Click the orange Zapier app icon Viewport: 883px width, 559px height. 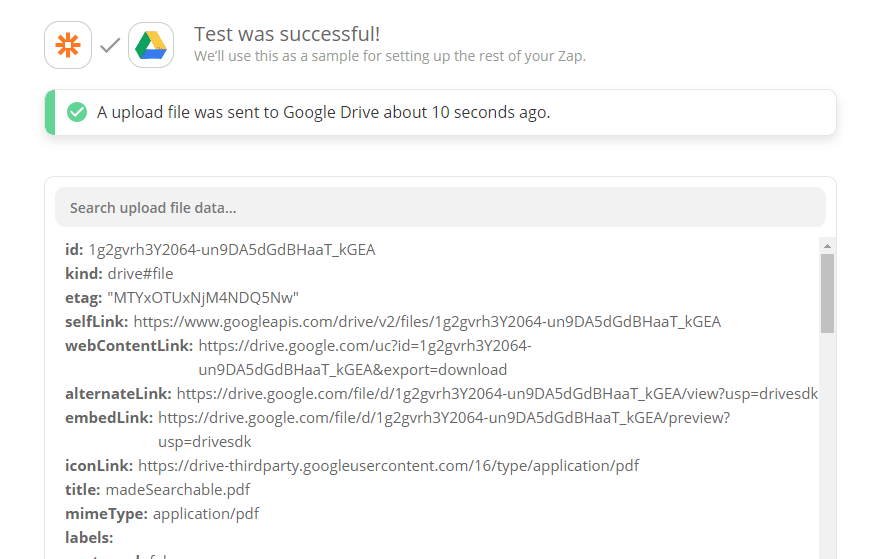click(68, 45)
